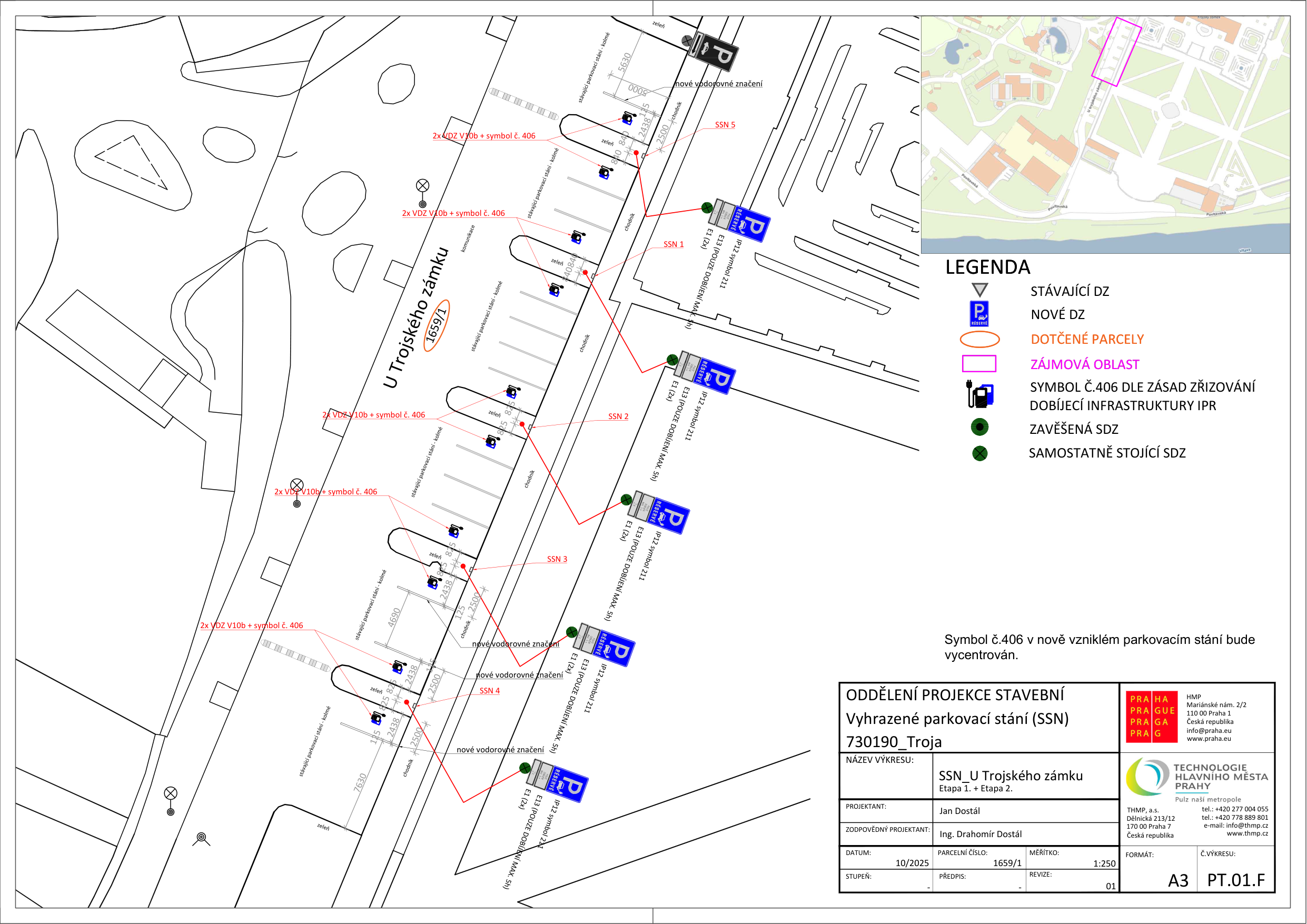Click the STÁVAJÍCÍ DZ triangle symbol in legend

[x=979, y=290]
